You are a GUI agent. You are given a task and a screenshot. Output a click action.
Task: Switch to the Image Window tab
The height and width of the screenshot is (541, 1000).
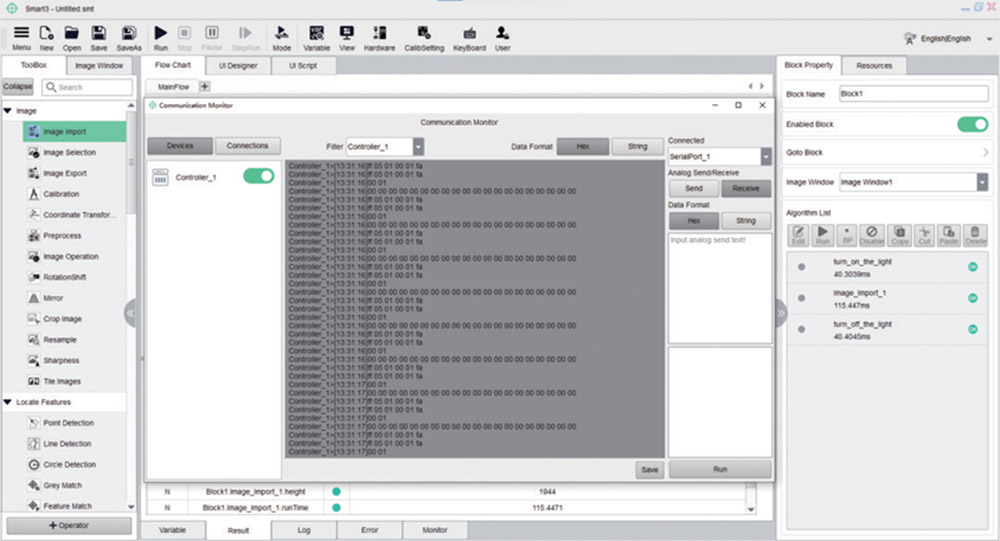pyautogui.click(x=99, y=66)
